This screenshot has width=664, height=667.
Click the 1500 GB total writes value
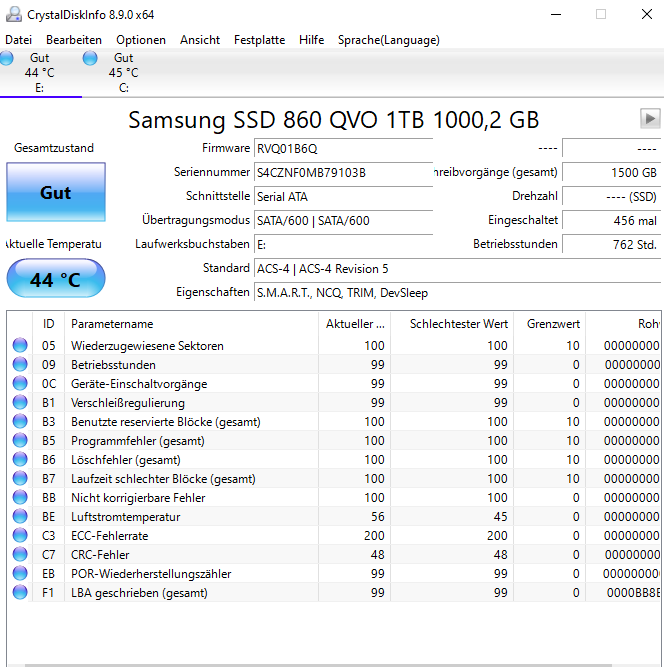(x=611, y=173)
